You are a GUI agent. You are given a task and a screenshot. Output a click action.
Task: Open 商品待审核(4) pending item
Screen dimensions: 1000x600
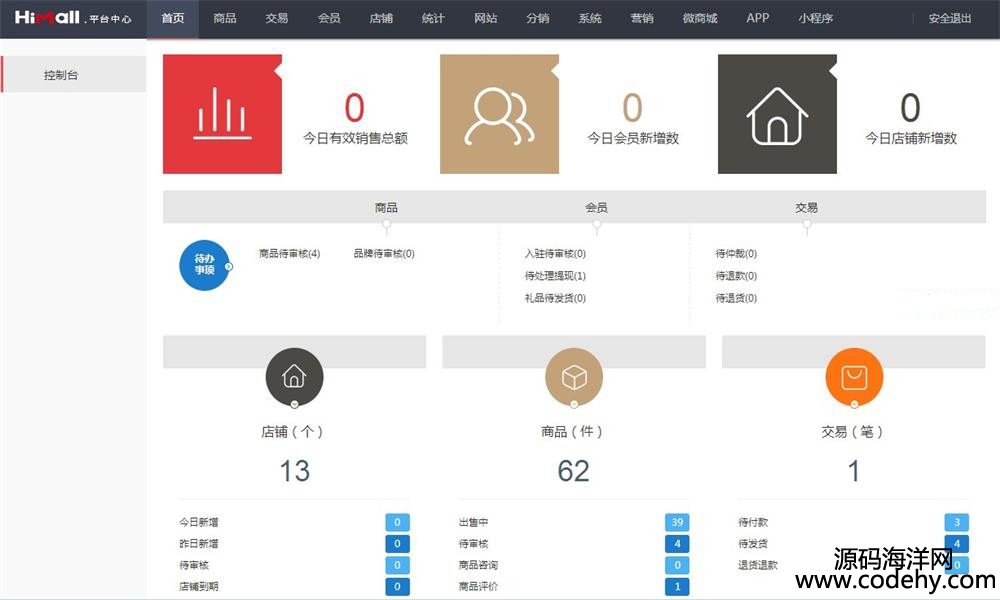pyautogui.click(x=290, y=254)
